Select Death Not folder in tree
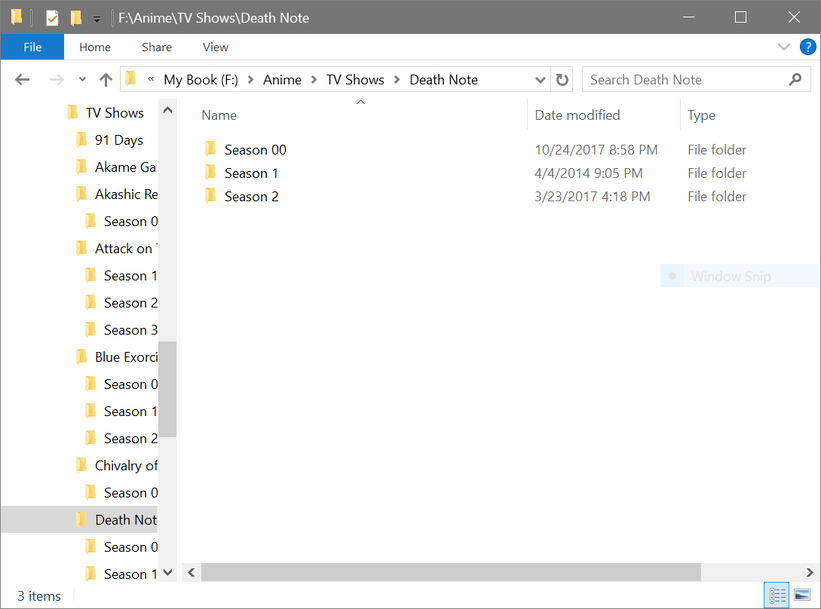Viewport: 821px width, 609px height. click(x=126, y=520)
